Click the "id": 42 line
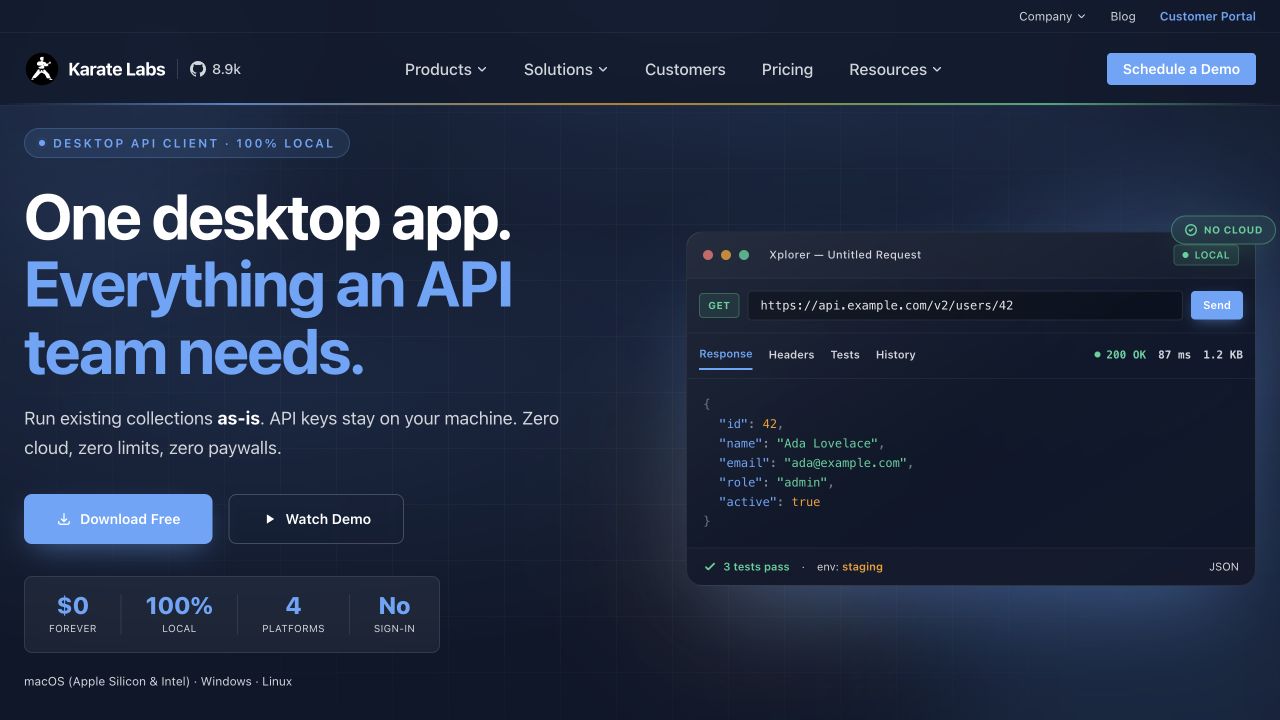The height and width of the screenshot is (720, 1280). [x=751, y=424]
